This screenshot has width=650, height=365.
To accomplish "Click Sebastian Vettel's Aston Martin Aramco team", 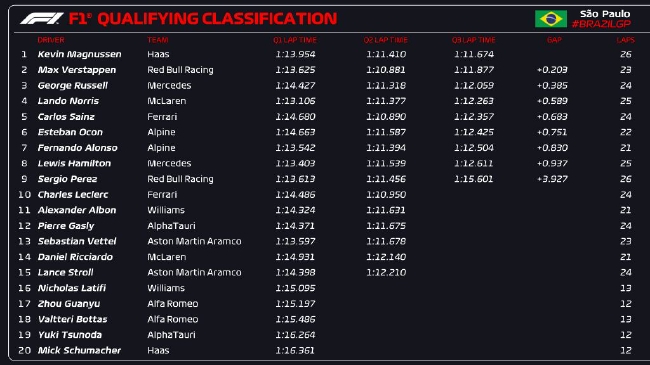I will 194,241.
